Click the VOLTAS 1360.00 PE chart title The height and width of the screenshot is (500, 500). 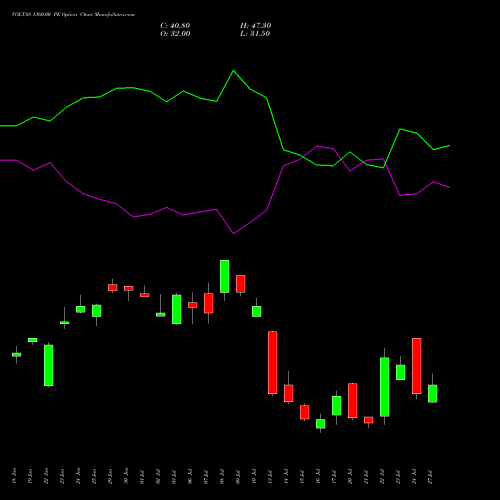point(73,15)
